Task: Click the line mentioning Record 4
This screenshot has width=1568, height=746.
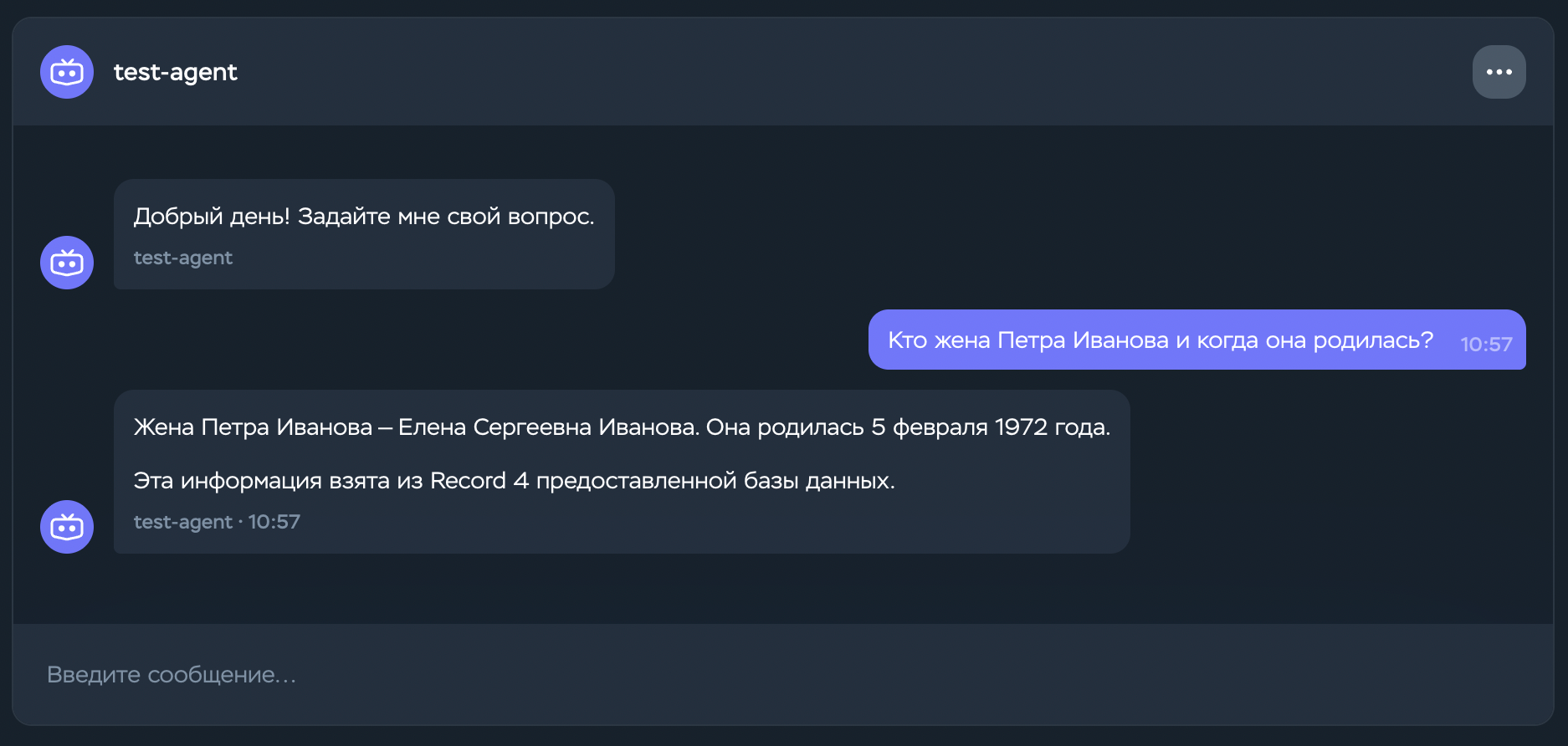Action: 515,481
